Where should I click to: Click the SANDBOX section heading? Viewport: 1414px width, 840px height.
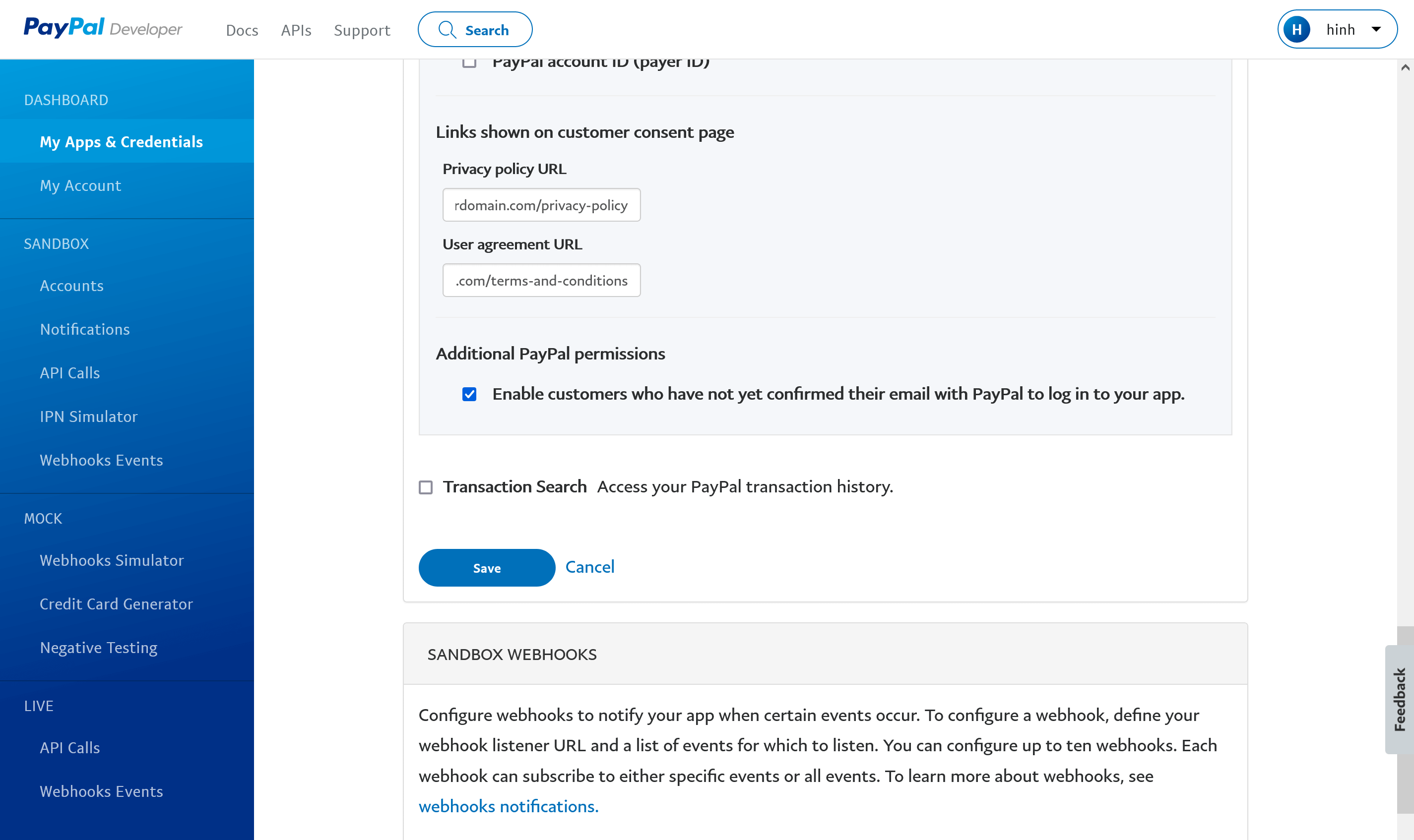[57, 244]
